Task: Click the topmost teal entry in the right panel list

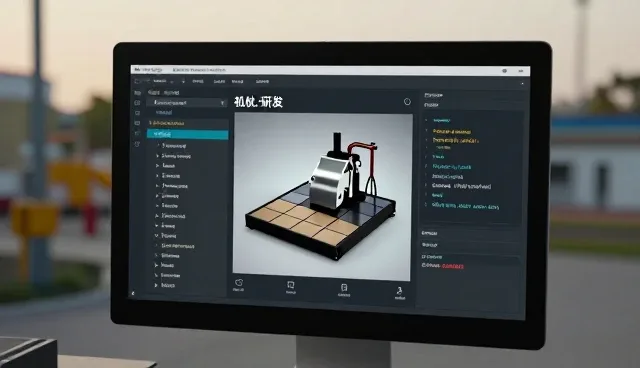Action: click(441, 120)
